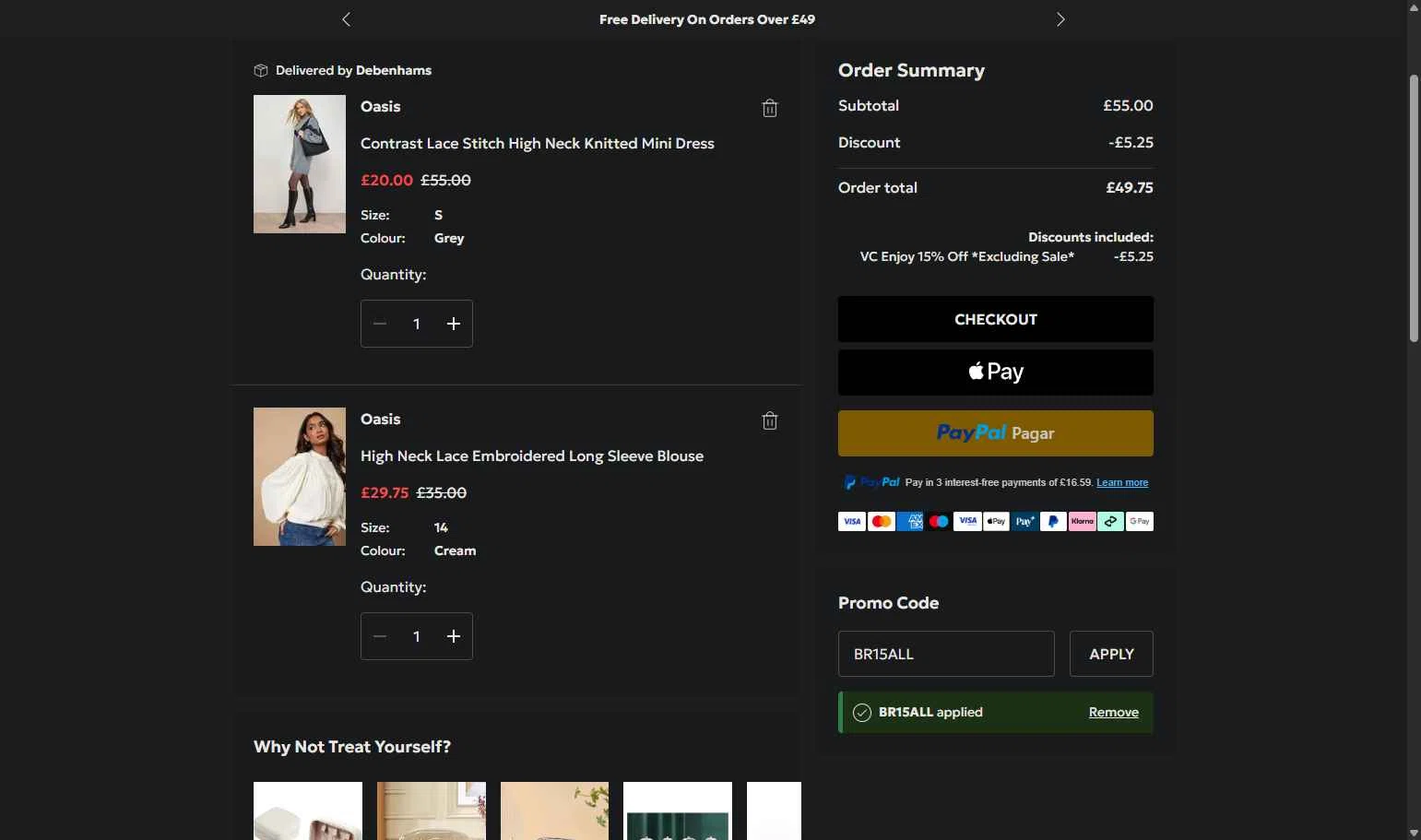1421x840 pixels.
Task: Open second Treat Yourself product thumbnail
Action: 432,810
